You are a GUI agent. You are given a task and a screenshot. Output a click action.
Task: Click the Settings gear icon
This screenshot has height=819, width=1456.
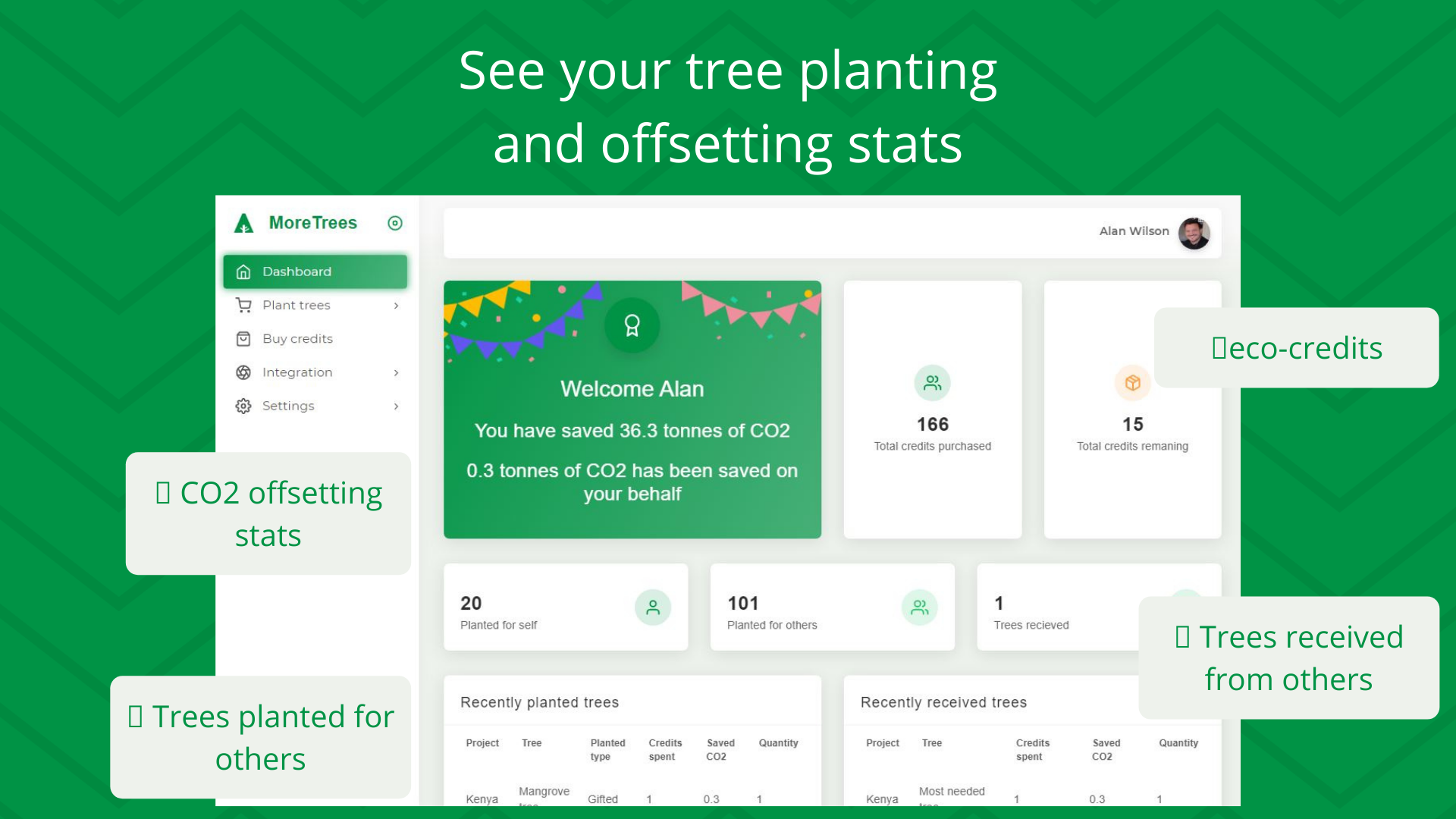coord(243,406)
